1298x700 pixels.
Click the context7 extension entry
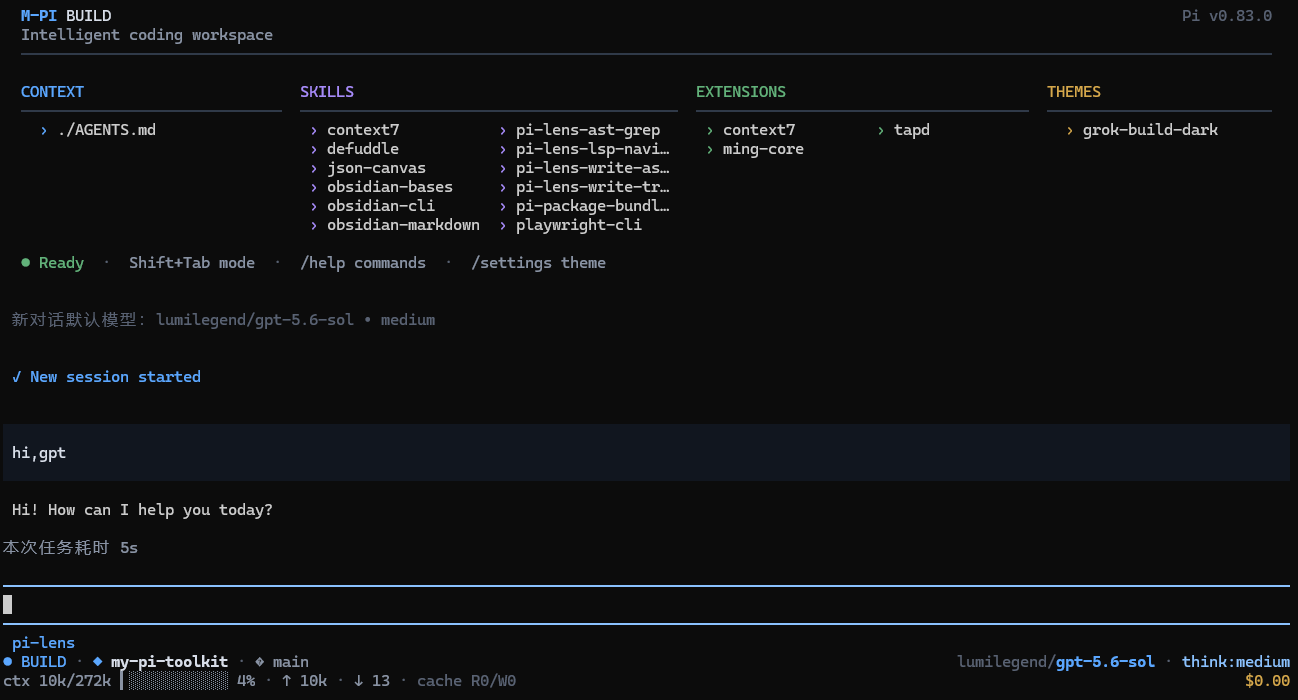click(x=759, y=130)
